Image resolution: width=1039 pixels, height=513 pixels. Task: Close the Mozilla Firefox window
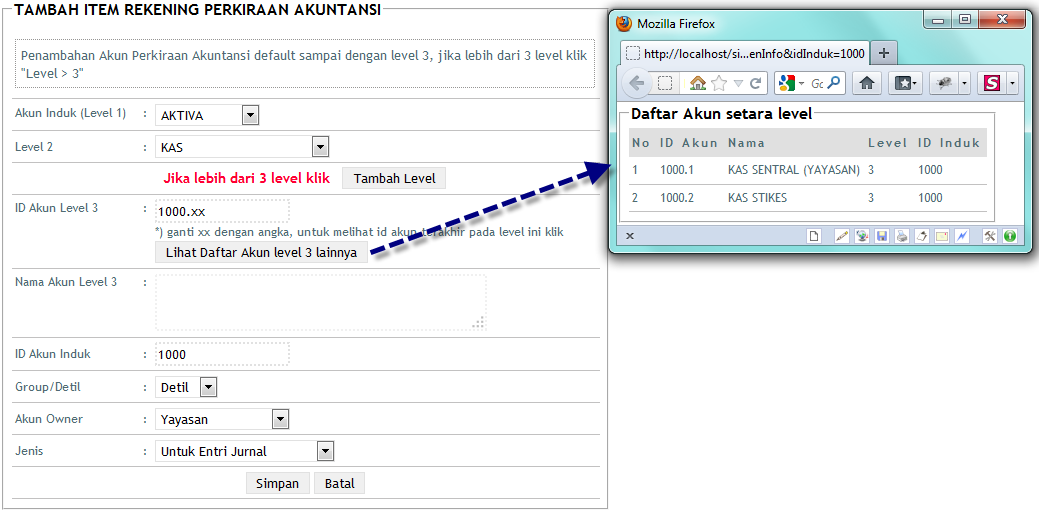tap(1002, 20)
